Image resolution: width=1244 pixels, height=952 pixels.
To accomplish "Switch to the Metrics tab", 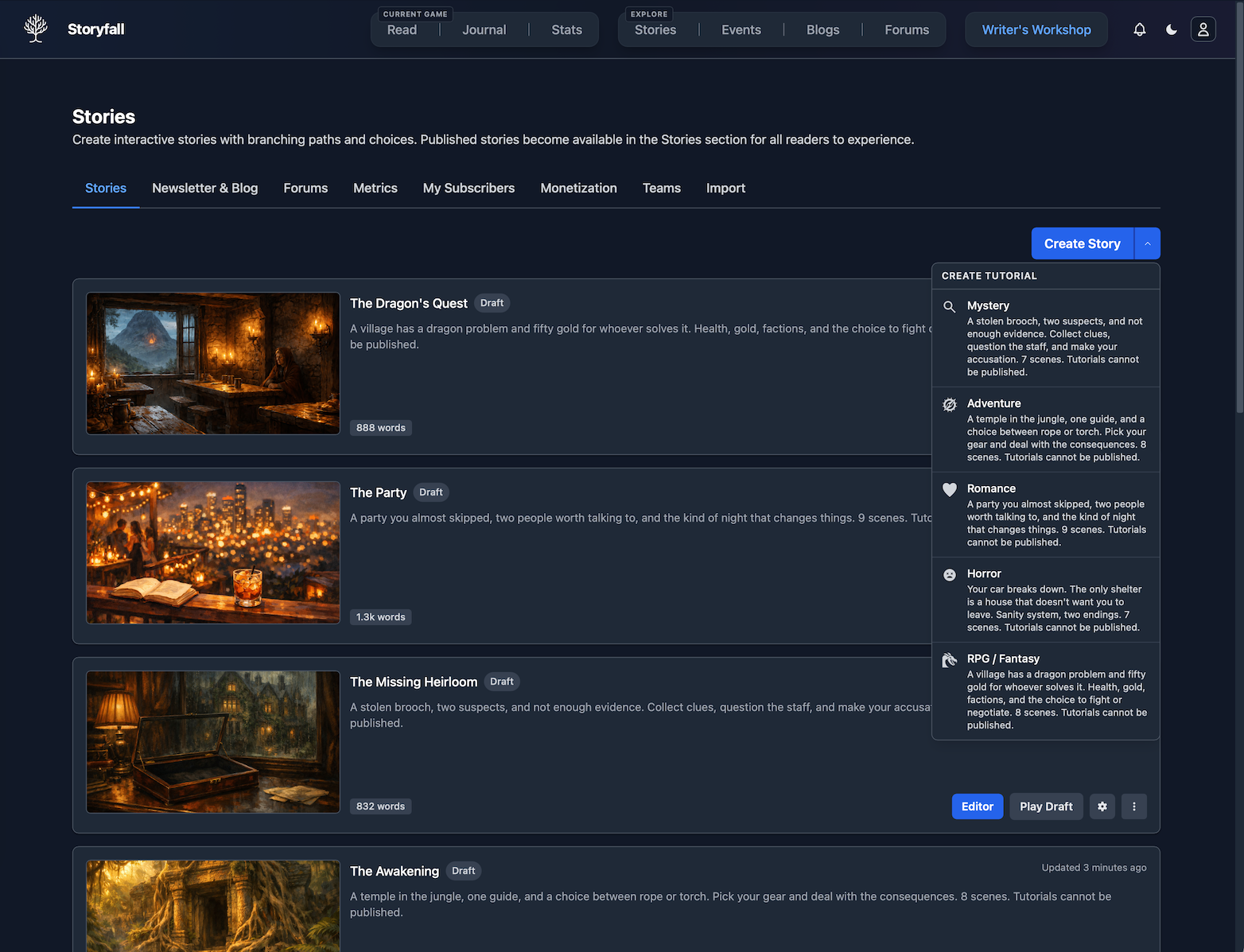I will 375,188.
